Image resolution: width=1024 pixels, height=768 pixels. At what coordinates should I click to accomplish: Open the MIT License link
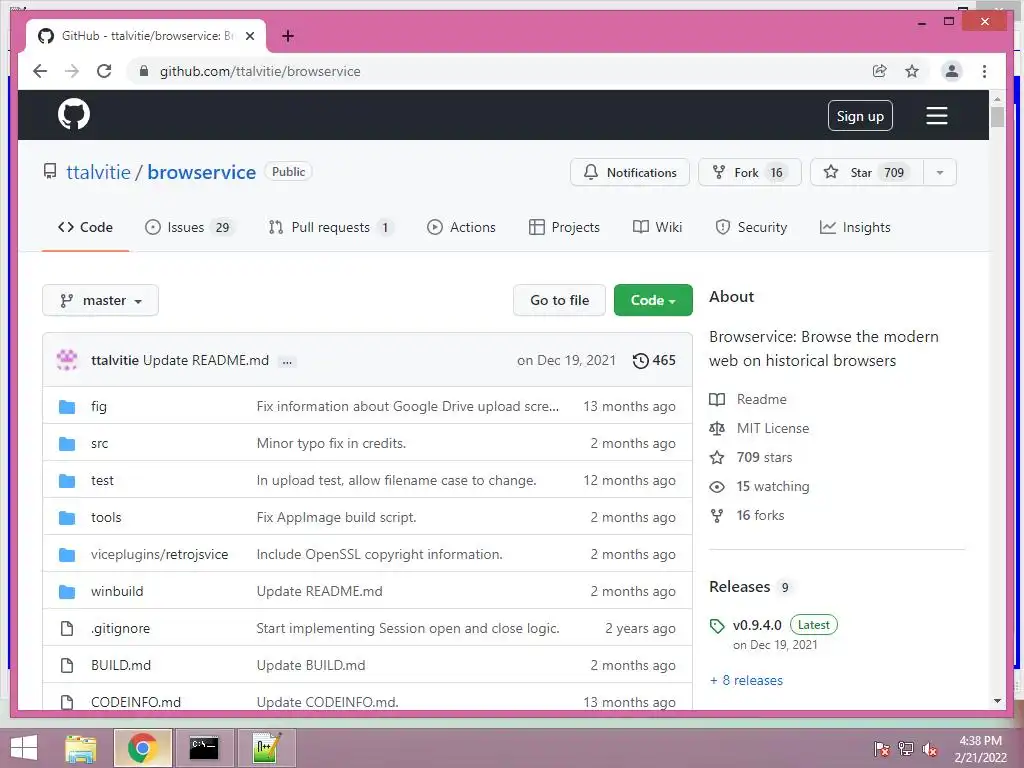pos(773,428)
